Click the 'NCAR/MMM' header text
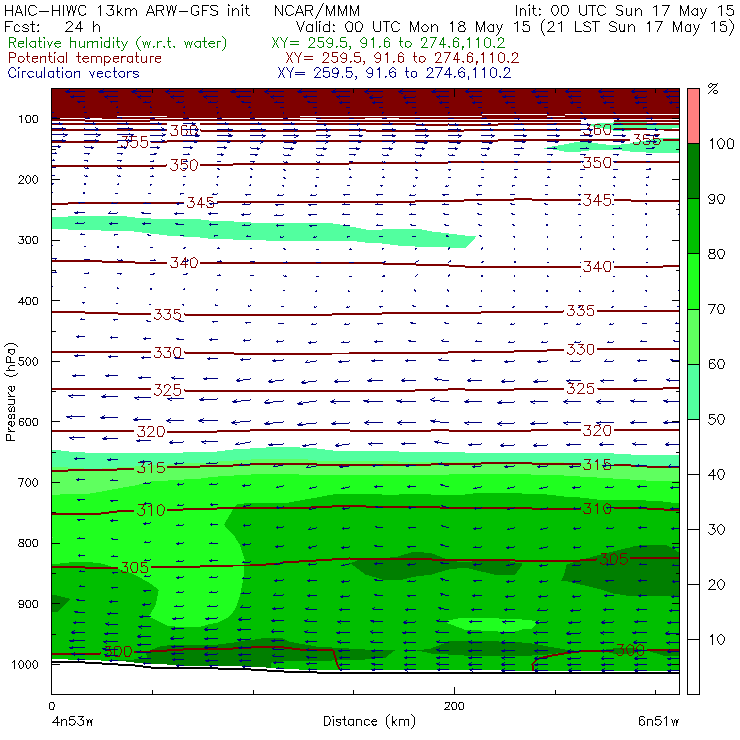The width and height of the screenshot is (740, 740). click(317, 10)
